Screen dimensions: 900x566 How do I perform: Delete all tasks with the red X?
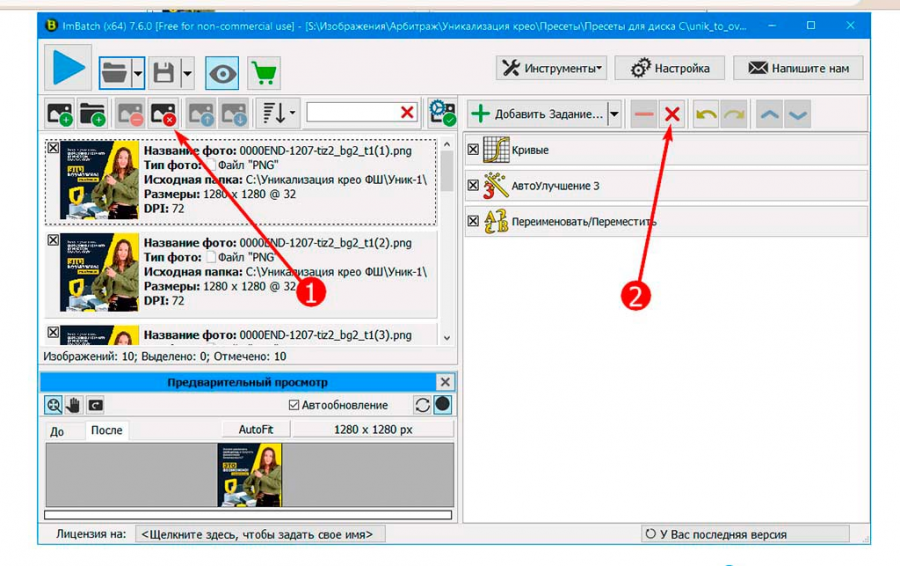pyautogui.click(x=672, y=114)
